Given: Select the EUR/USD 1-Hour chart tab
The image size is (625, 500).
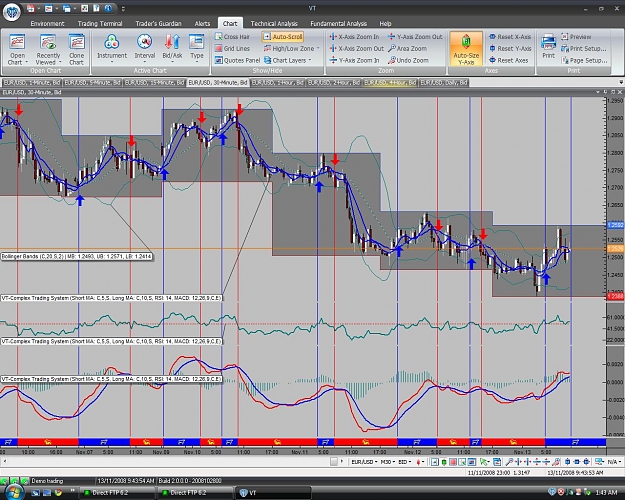Looking at the screenshot, I should tap(278, 83).
